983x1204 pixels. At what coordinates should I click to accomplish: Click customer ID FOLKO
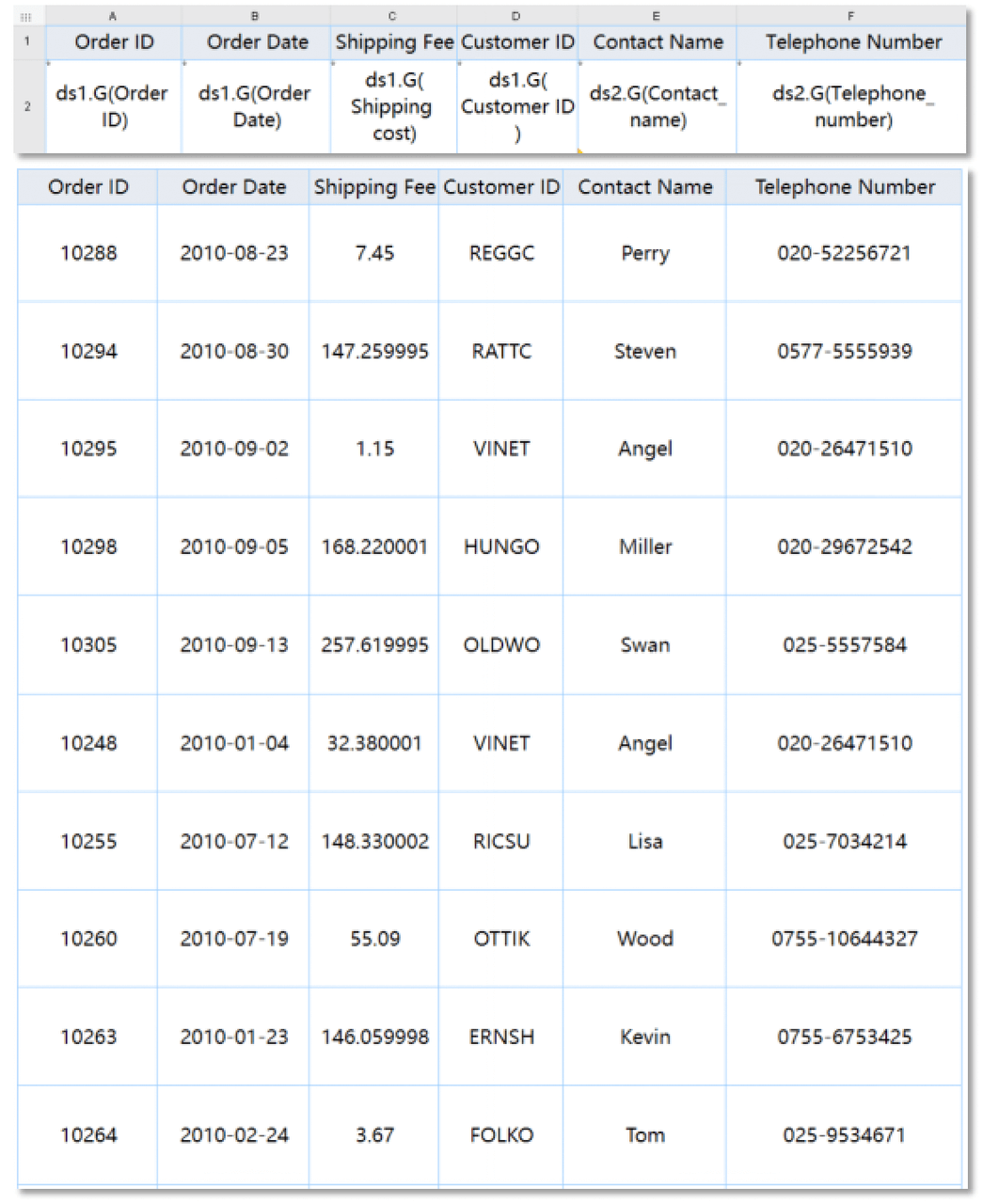pyautogui.click(x=501, y=1135)
